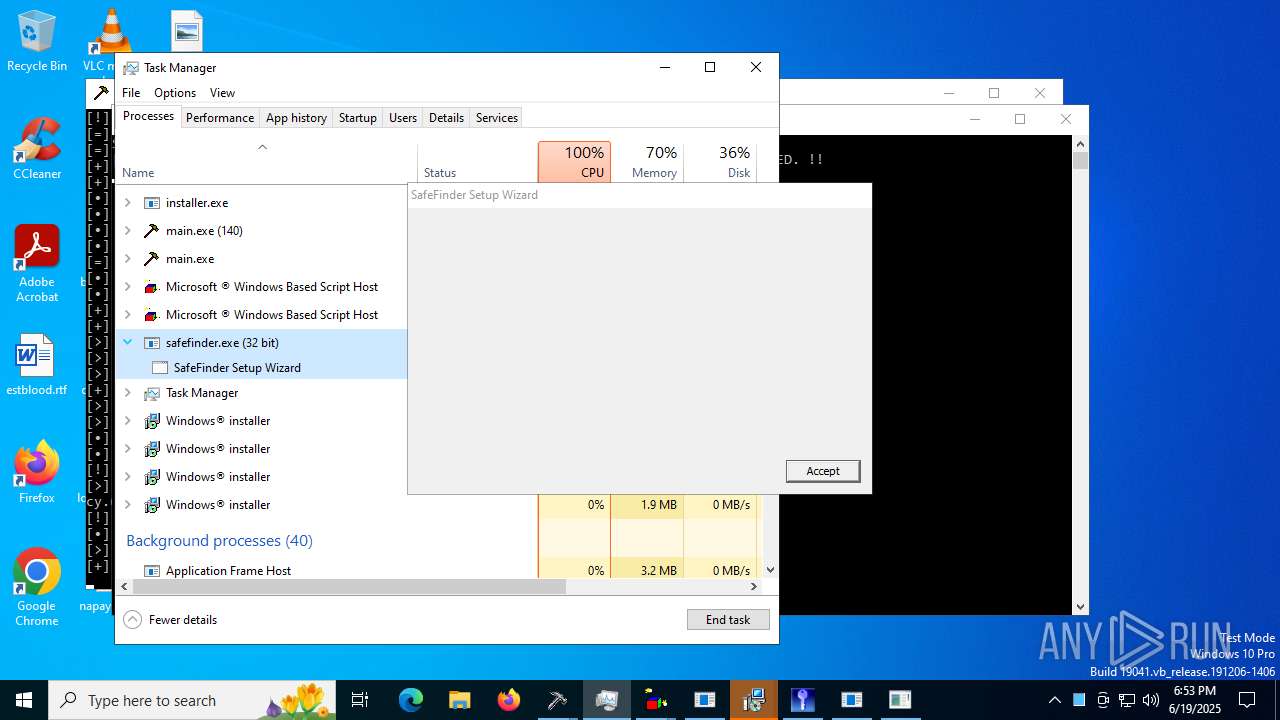
Task: Click the main.exe (140) pickaxe icon
Action: click(152, 231)
